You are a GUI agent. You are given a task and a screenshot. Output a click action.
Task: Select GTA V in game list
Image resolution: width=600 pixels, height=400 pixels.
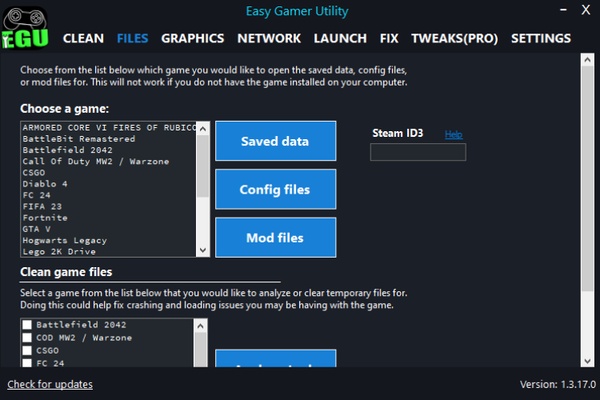click(109, 229)
